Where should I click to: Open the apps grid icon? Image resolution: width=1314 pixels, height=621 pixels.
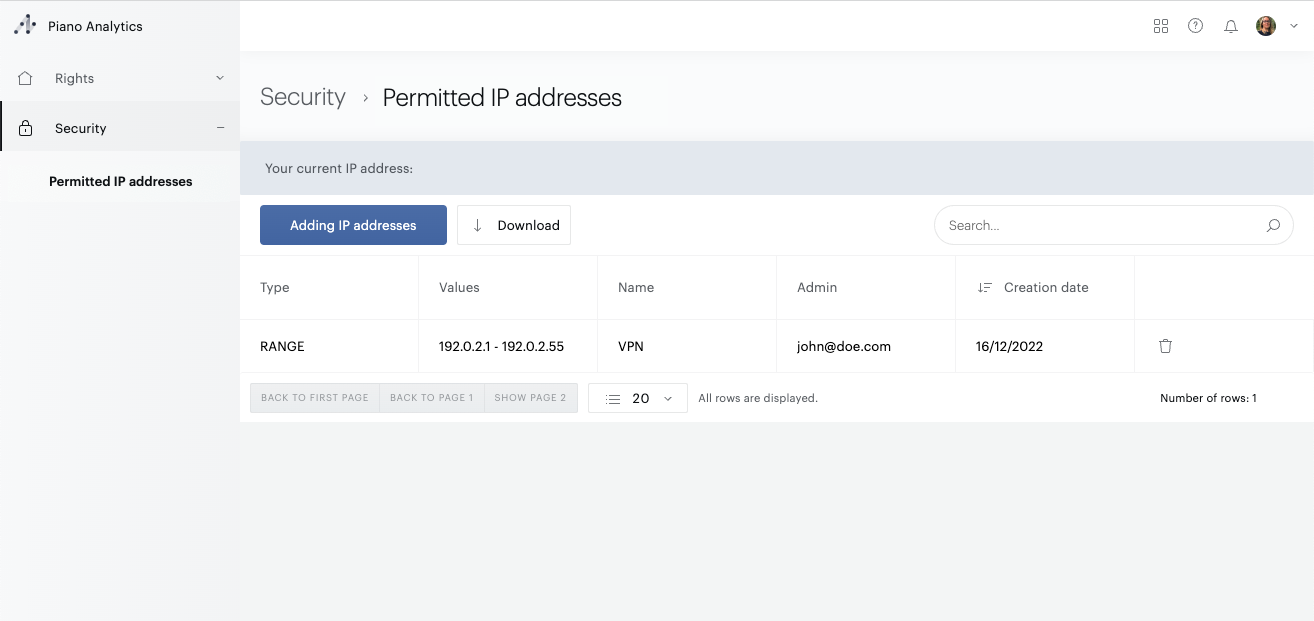click(x=1161, y=26)
